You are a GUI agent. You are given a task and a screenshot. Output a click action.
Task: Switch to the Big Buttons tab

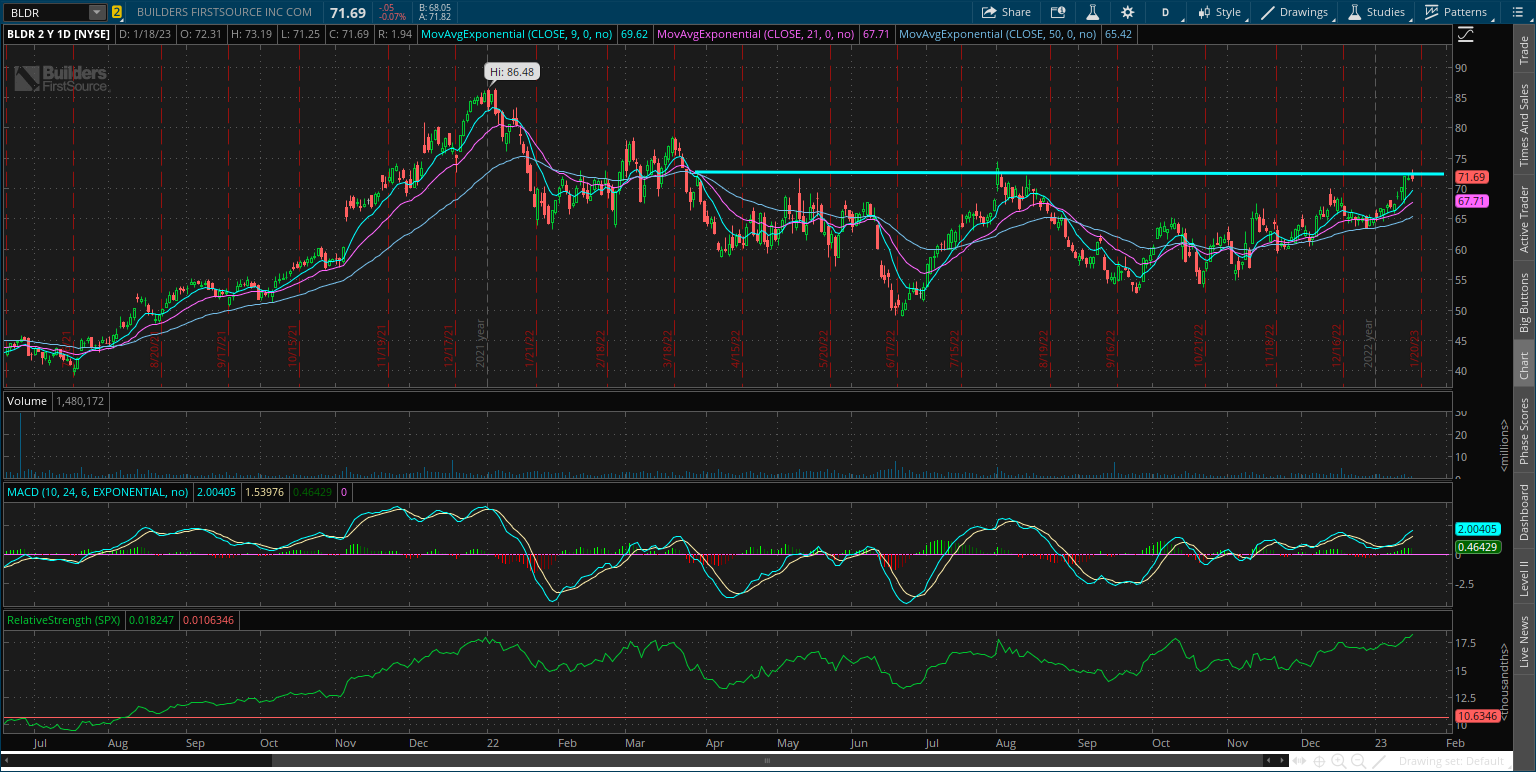pyautogui.click(x=1524, y=302)
